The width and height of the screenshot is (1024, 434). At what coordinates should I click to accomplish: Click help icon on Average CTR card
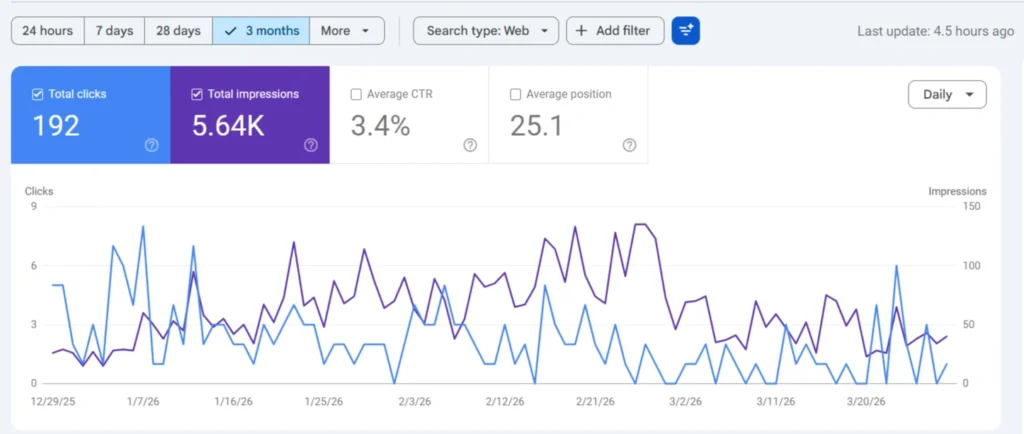[x=470, y=145]
